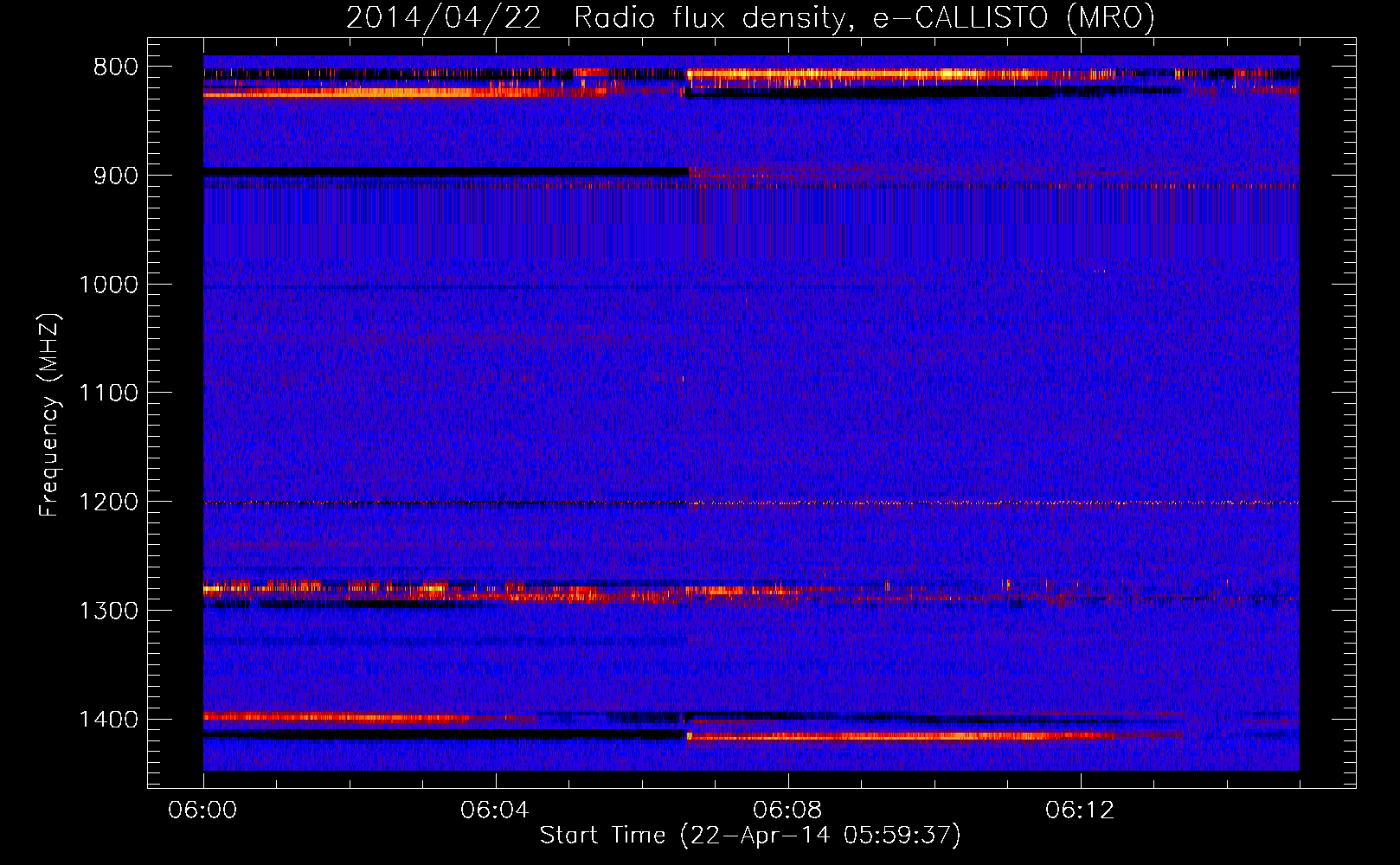Click the red band near 1398 MHz at 06:01
This screenshot has height=865, width=1400.
[337, 716]
